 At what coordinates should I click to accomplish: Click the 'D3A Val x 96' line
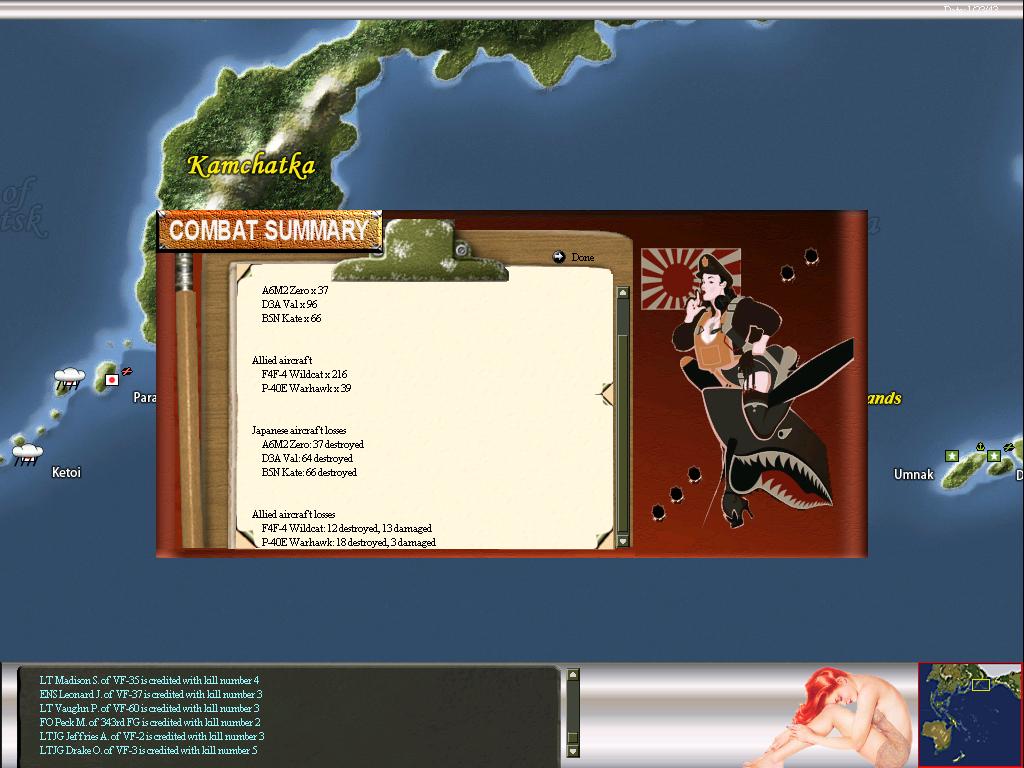(x=289, y=304)
